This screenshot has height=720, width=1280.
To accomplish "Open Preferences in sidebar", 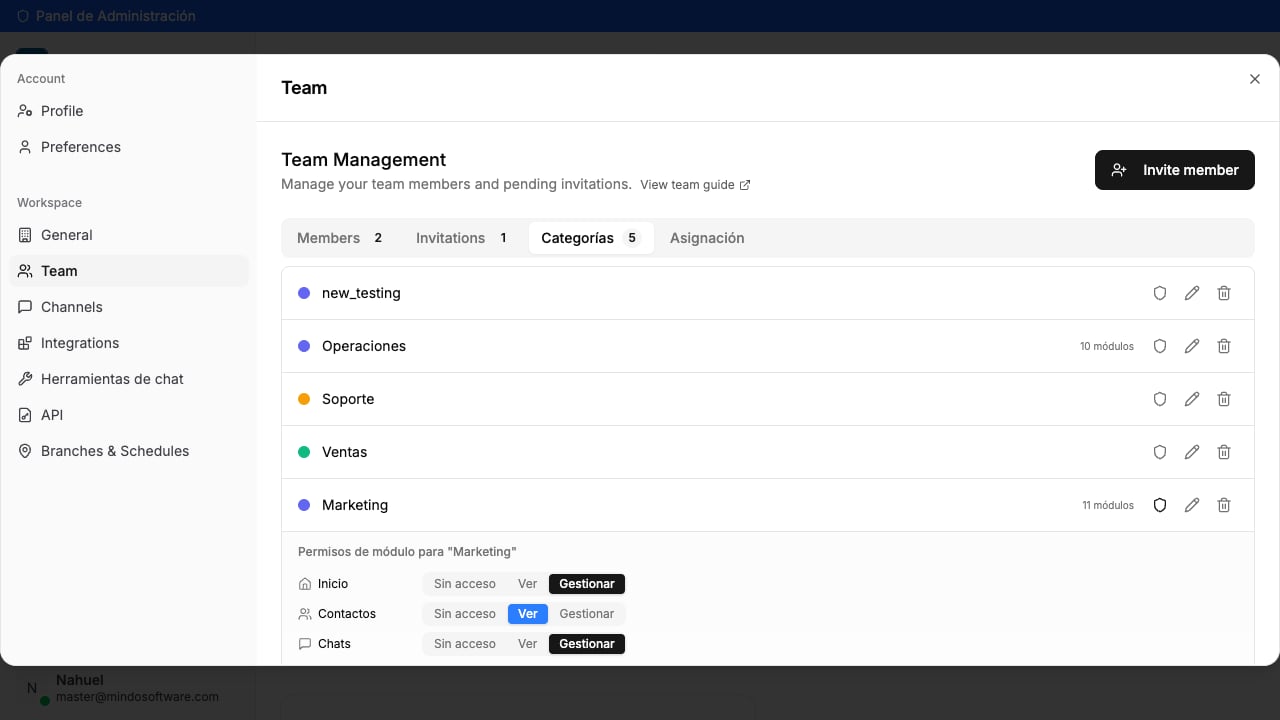I will [x=129, y=147].
